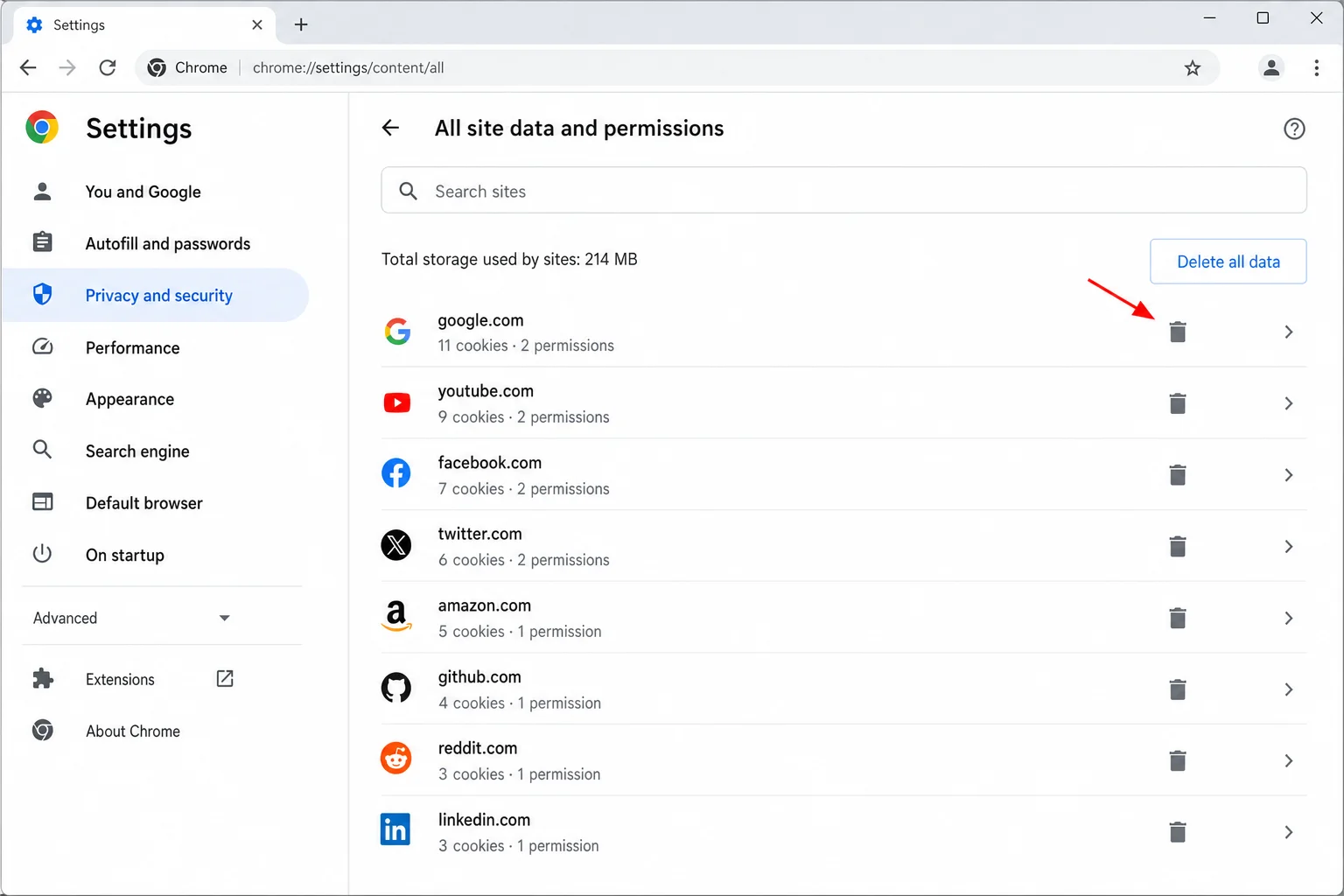Image resolution: width=1344 pixels, height=896 pixels.
Task: Open Appearance settings
Action: coord(156,399)
